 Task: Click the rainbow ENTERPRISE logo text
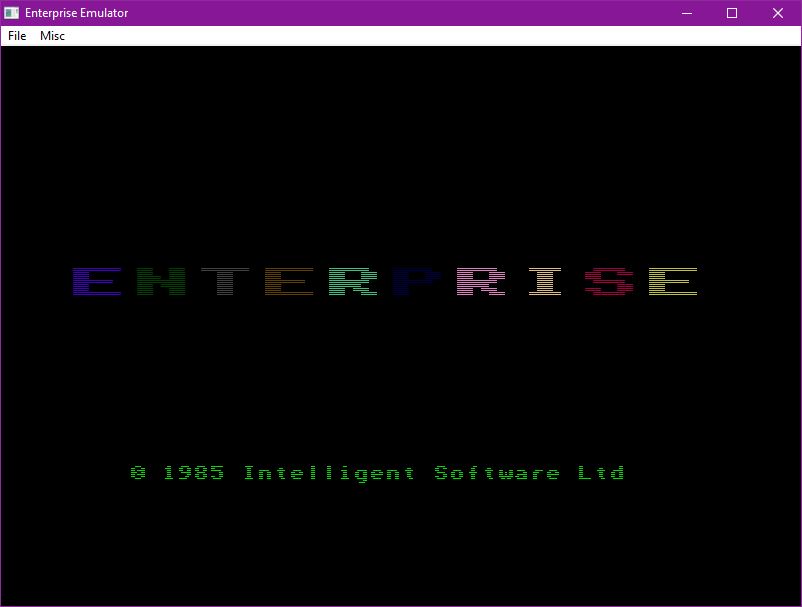tap(385, 281)
